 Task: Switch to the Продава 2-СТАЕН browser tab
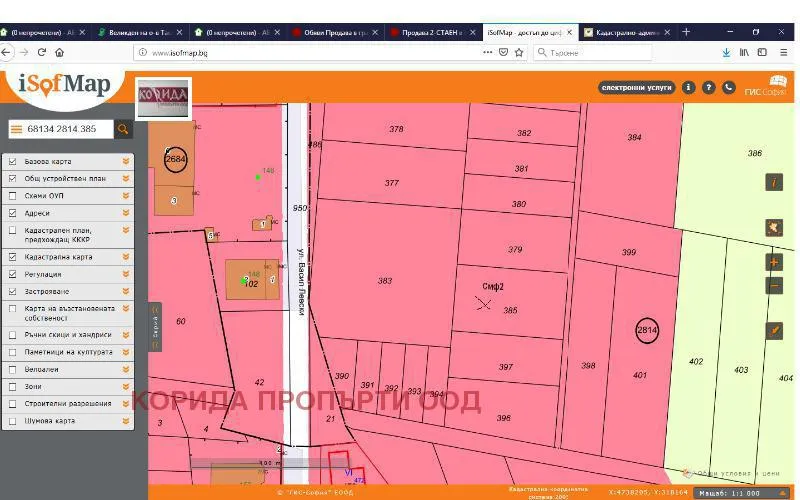click(x=430, y=32)
